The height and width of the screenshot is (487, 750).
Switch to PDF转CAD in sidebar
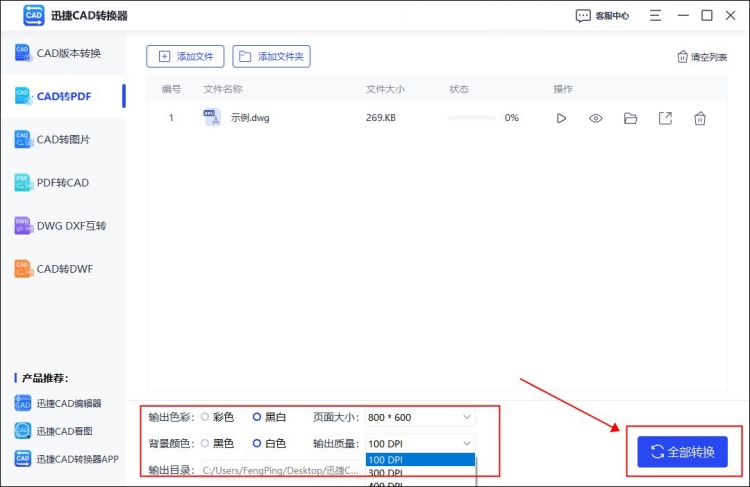[63, 182]
